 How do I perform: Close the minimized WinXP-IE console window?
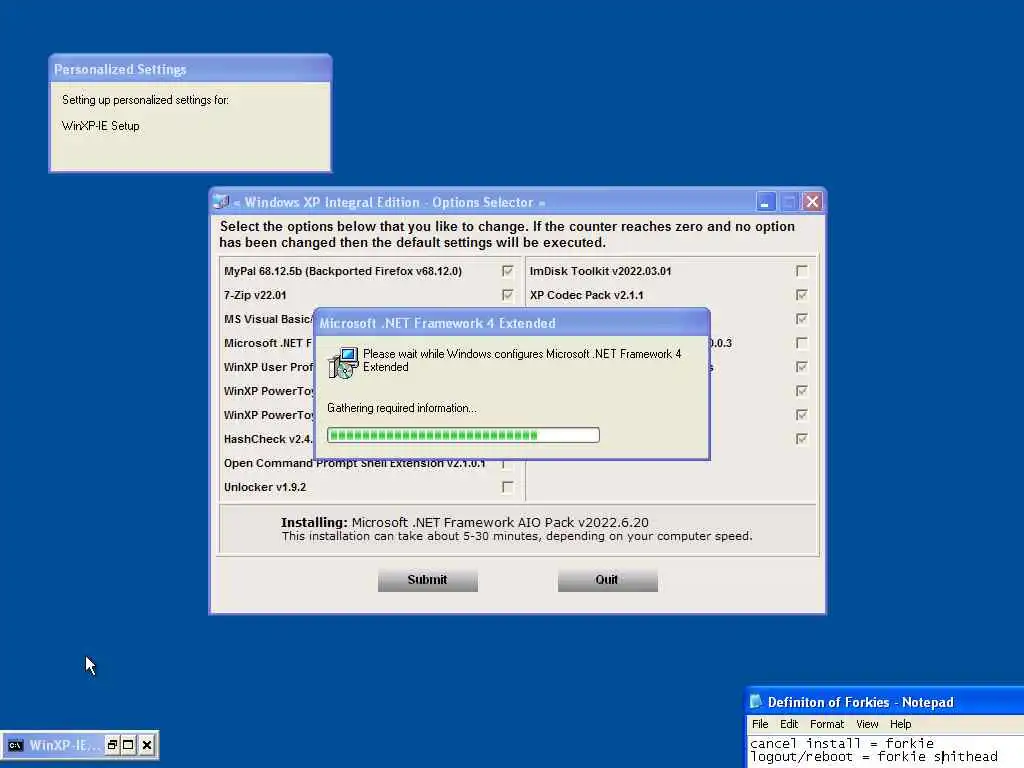pos(147,745)
